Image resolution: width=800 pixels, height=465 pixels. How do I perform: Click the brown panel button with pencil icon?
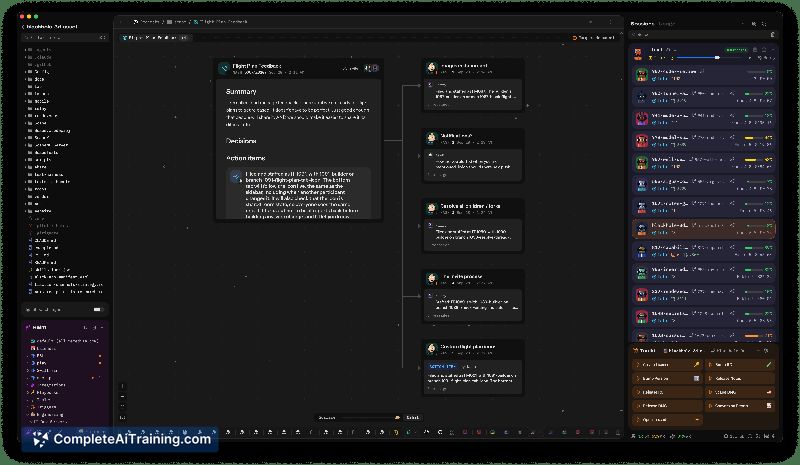(740, 364)
